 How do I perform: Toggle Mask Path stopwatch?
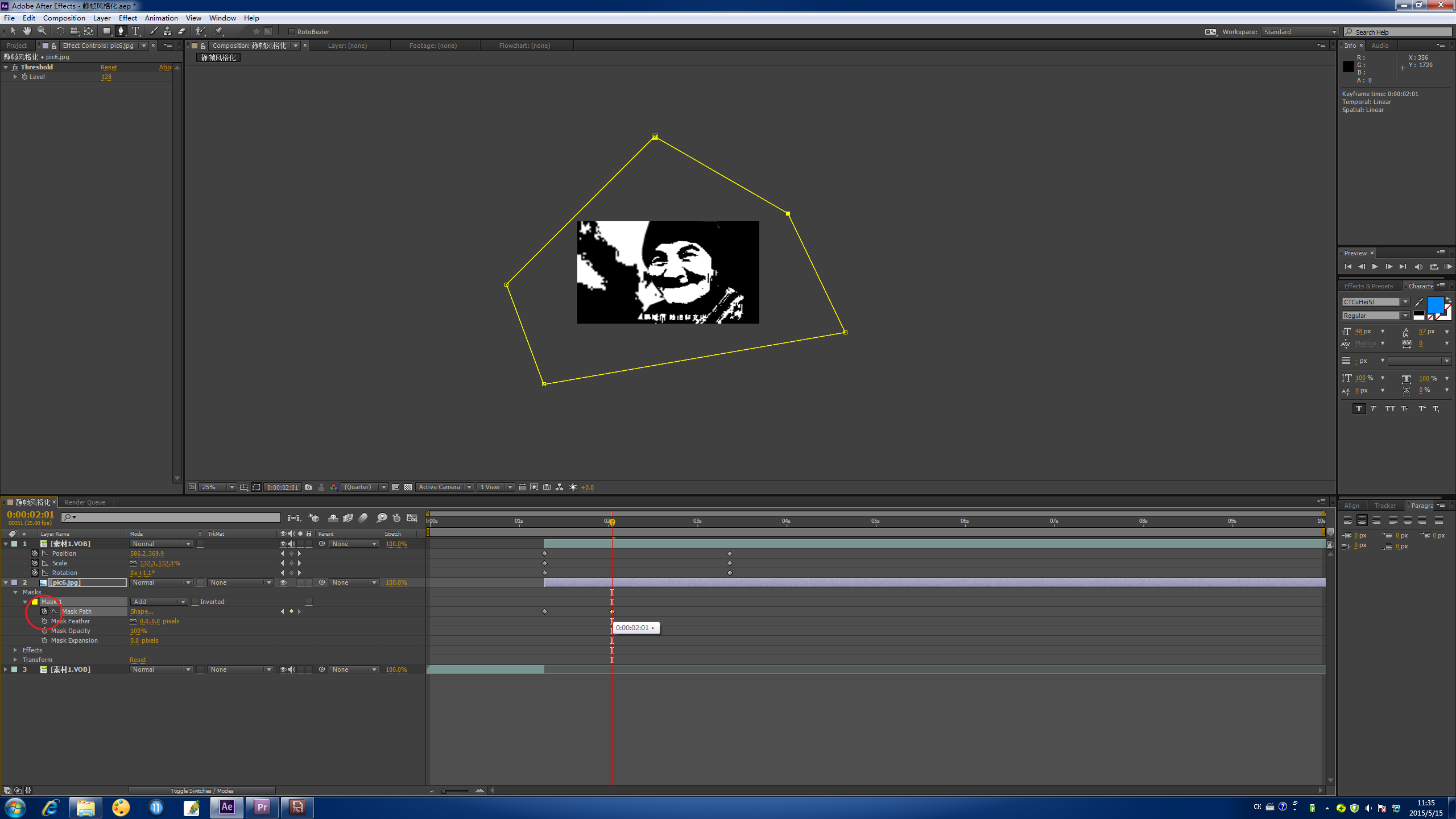coord(44,611)
